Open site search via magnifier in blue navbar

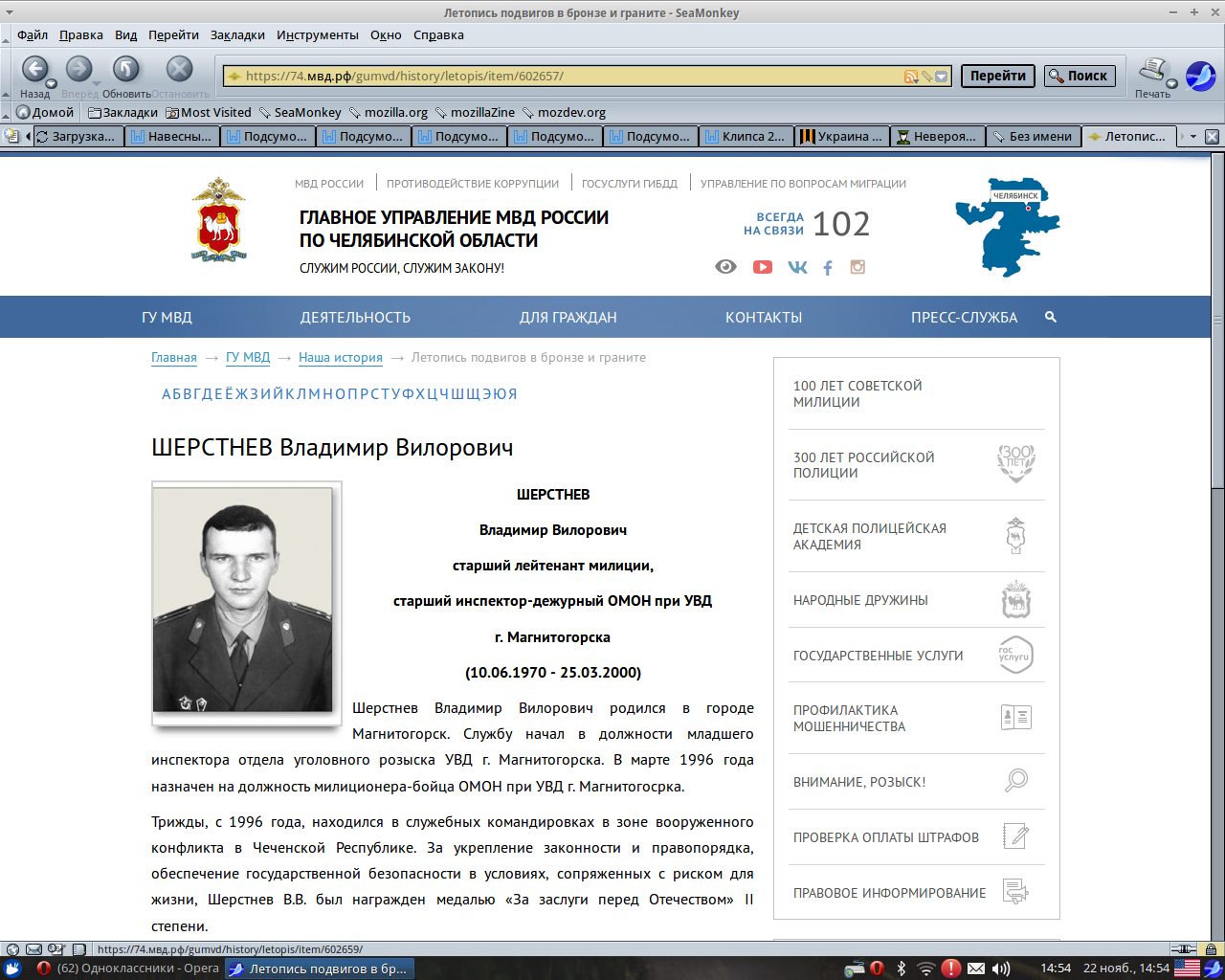coord(1050,317)
